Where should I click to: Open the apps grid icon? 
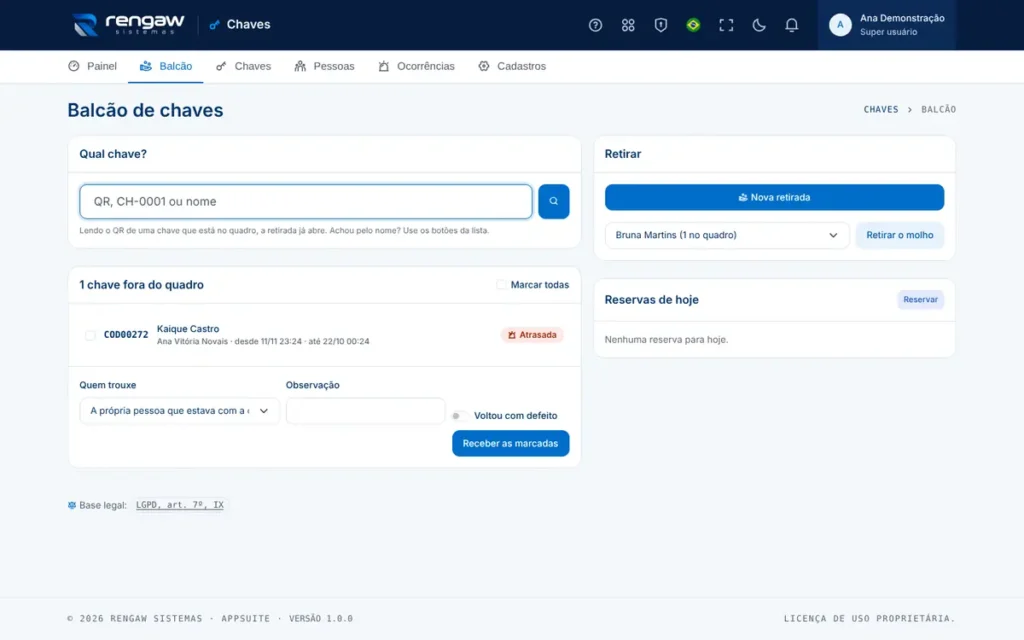628,25
